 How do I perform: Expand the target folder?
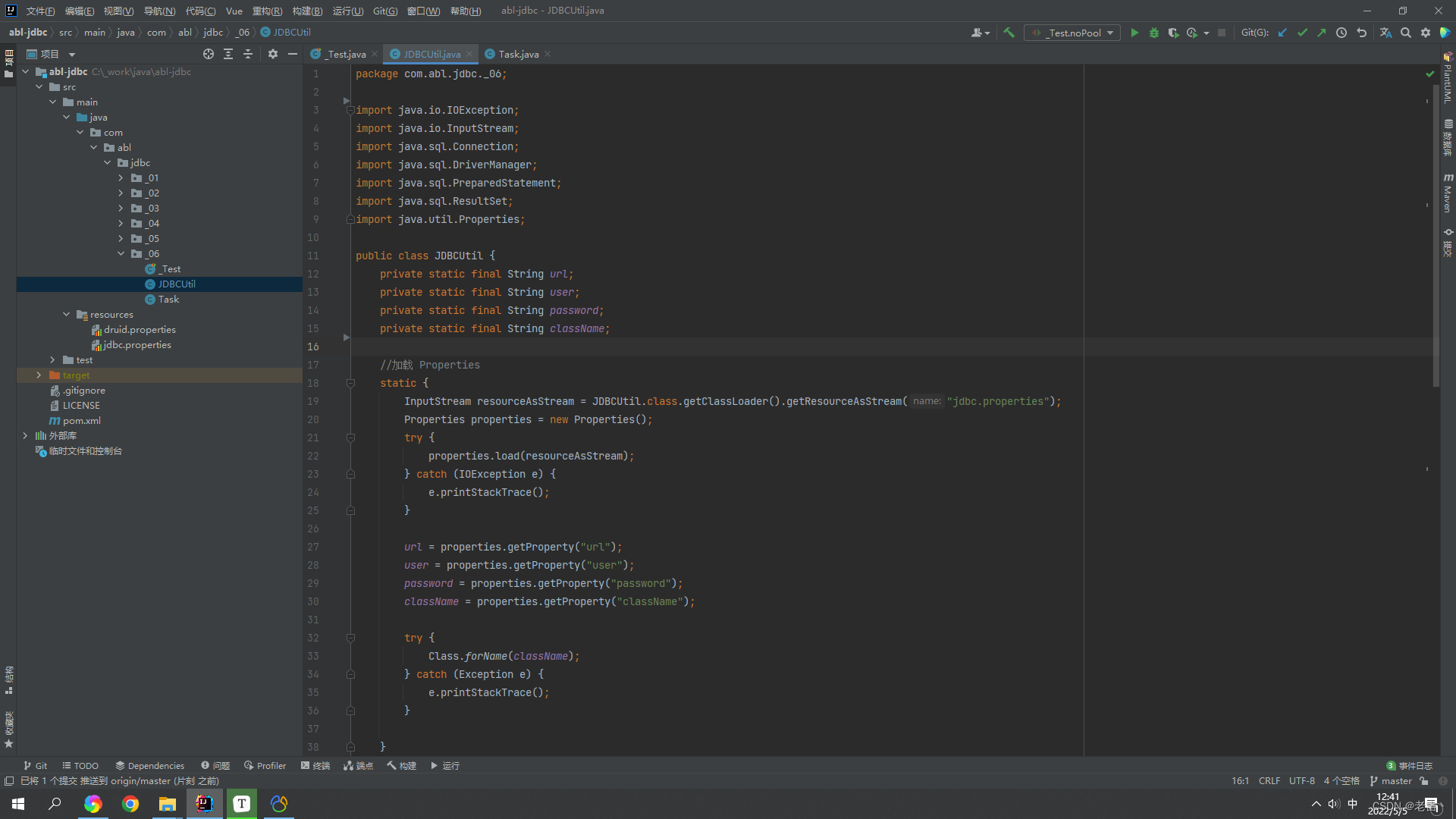tap(39, 375)
